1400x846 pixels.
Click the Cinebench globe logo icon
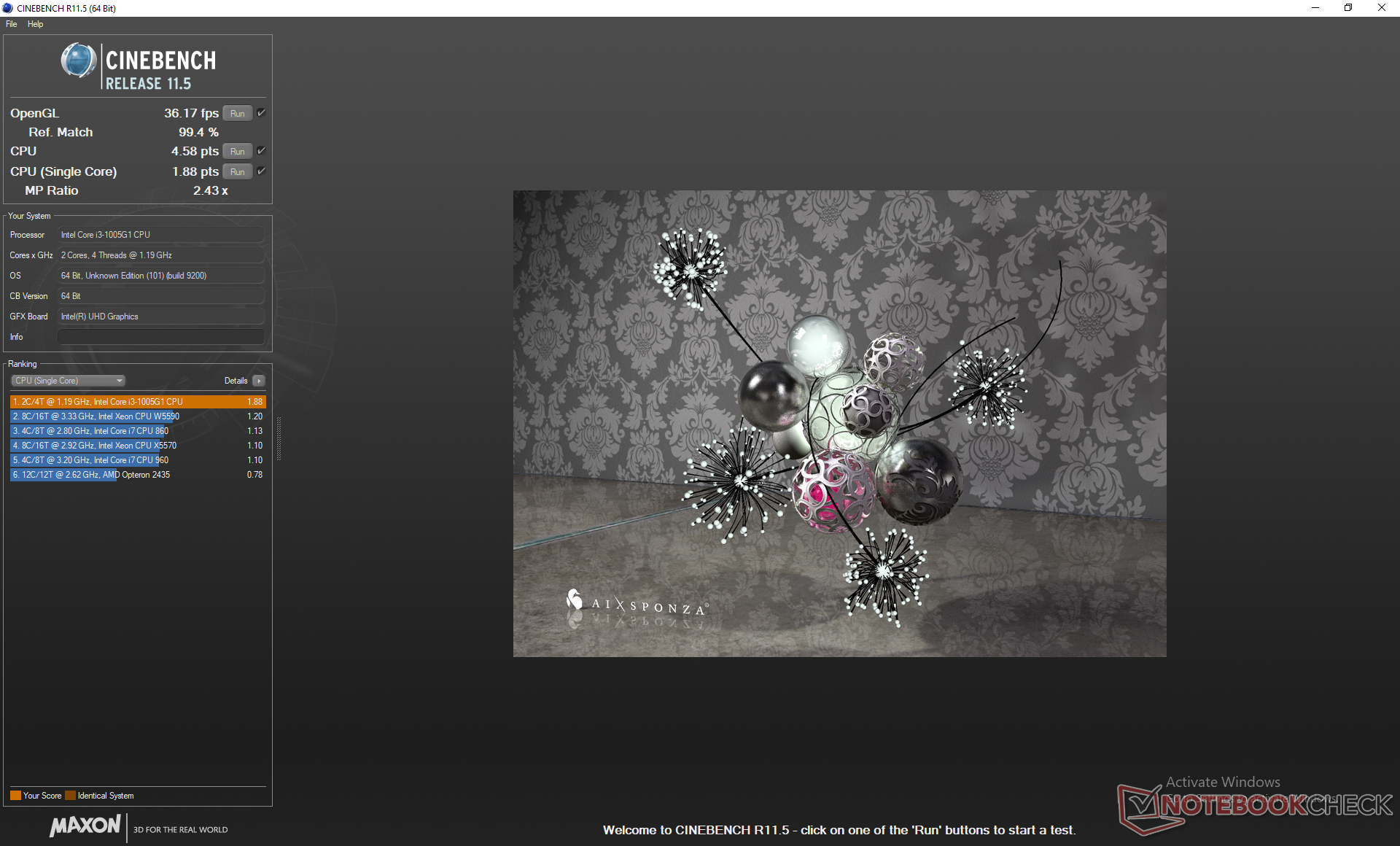[x=79, y=61]
